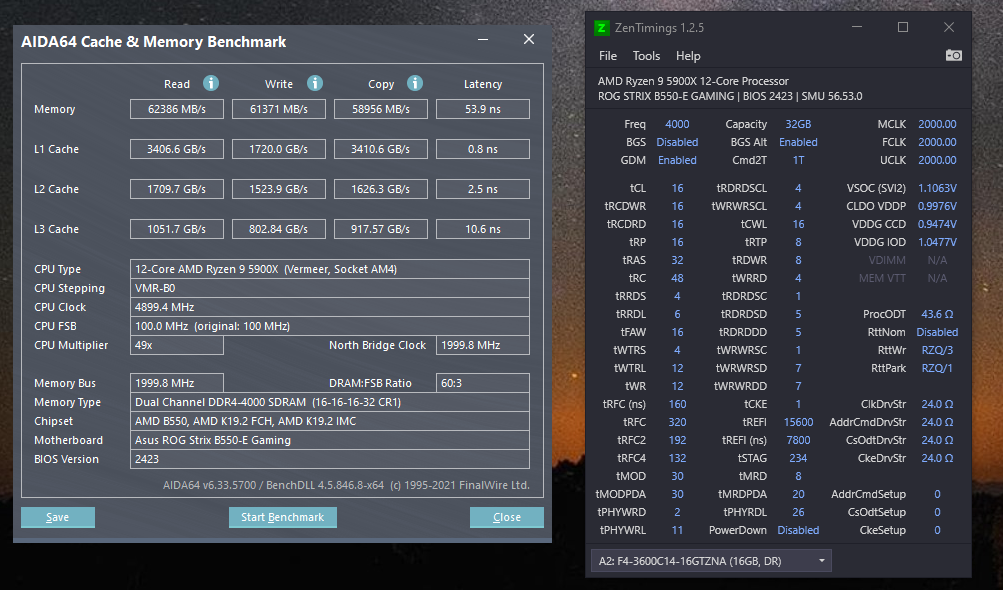Click Memory Write value 61371 MB/s

click(x=279, y=109)
